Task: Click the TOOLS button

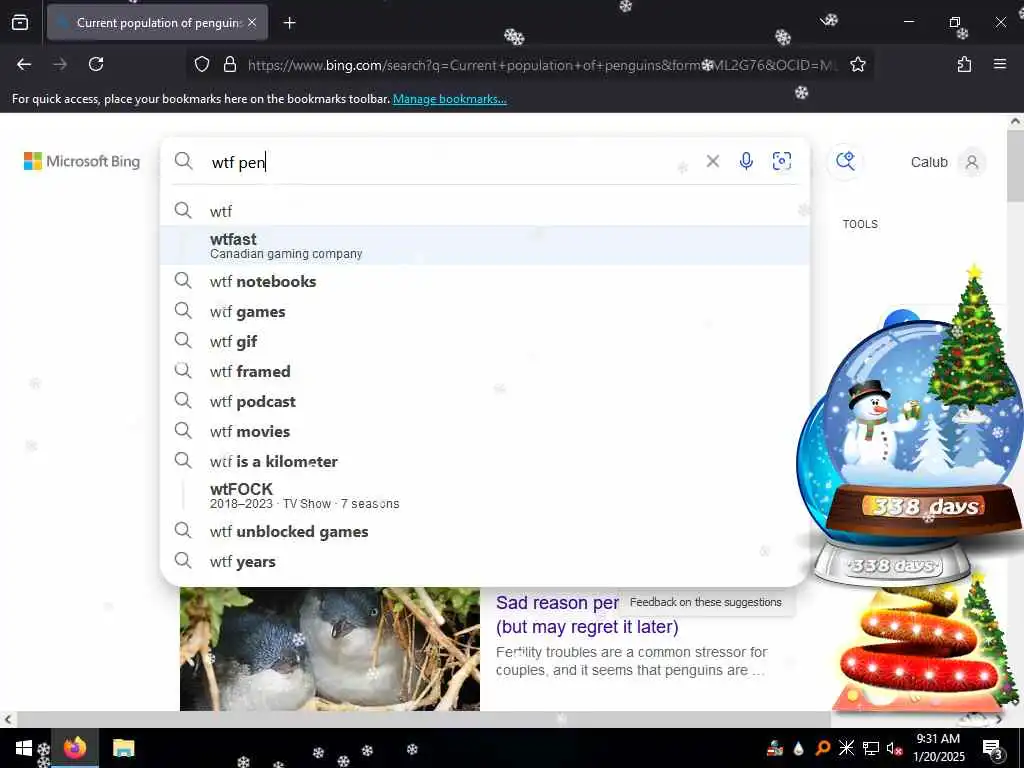Action: coord(860,224)
